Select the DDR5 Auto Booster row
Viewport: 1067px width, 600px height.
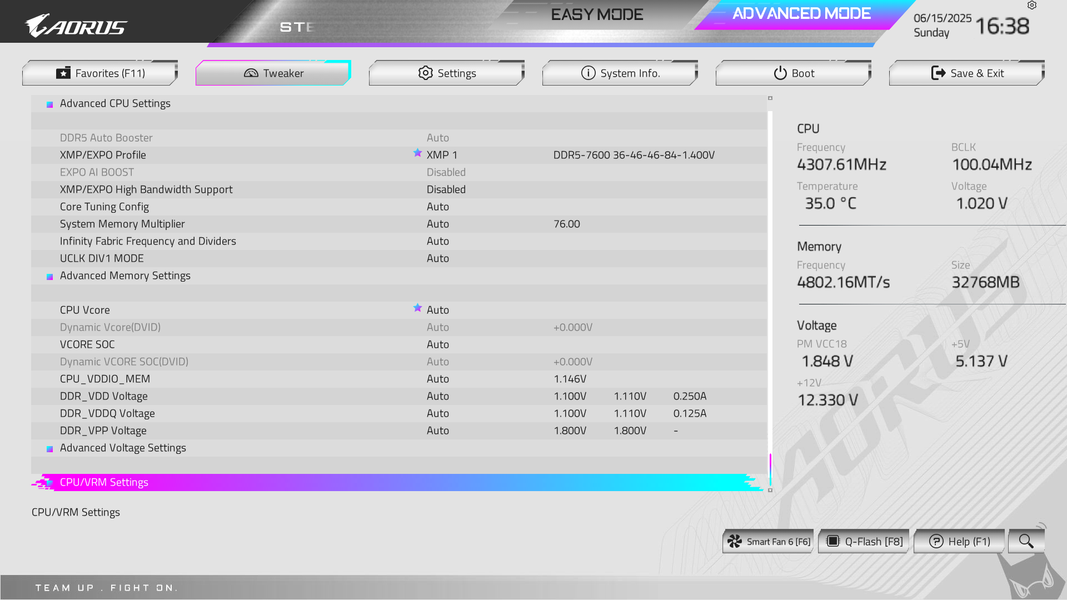399,137
